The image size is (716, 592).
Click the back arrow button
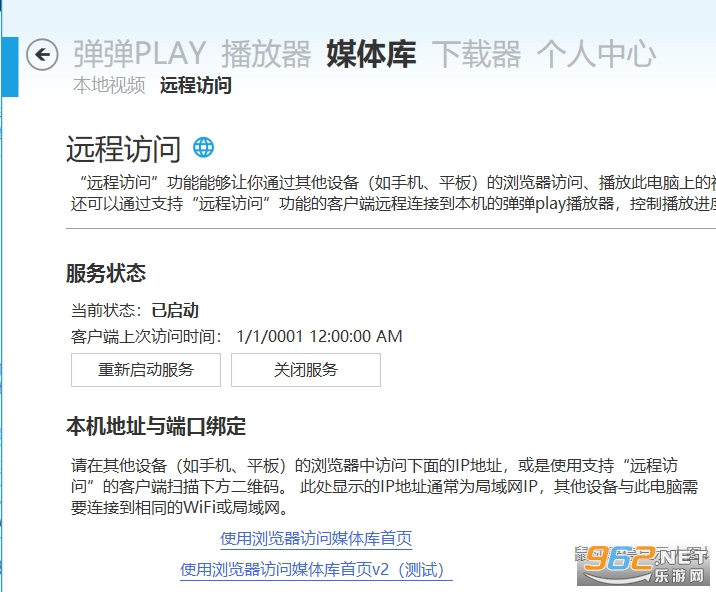click(42, 55)
